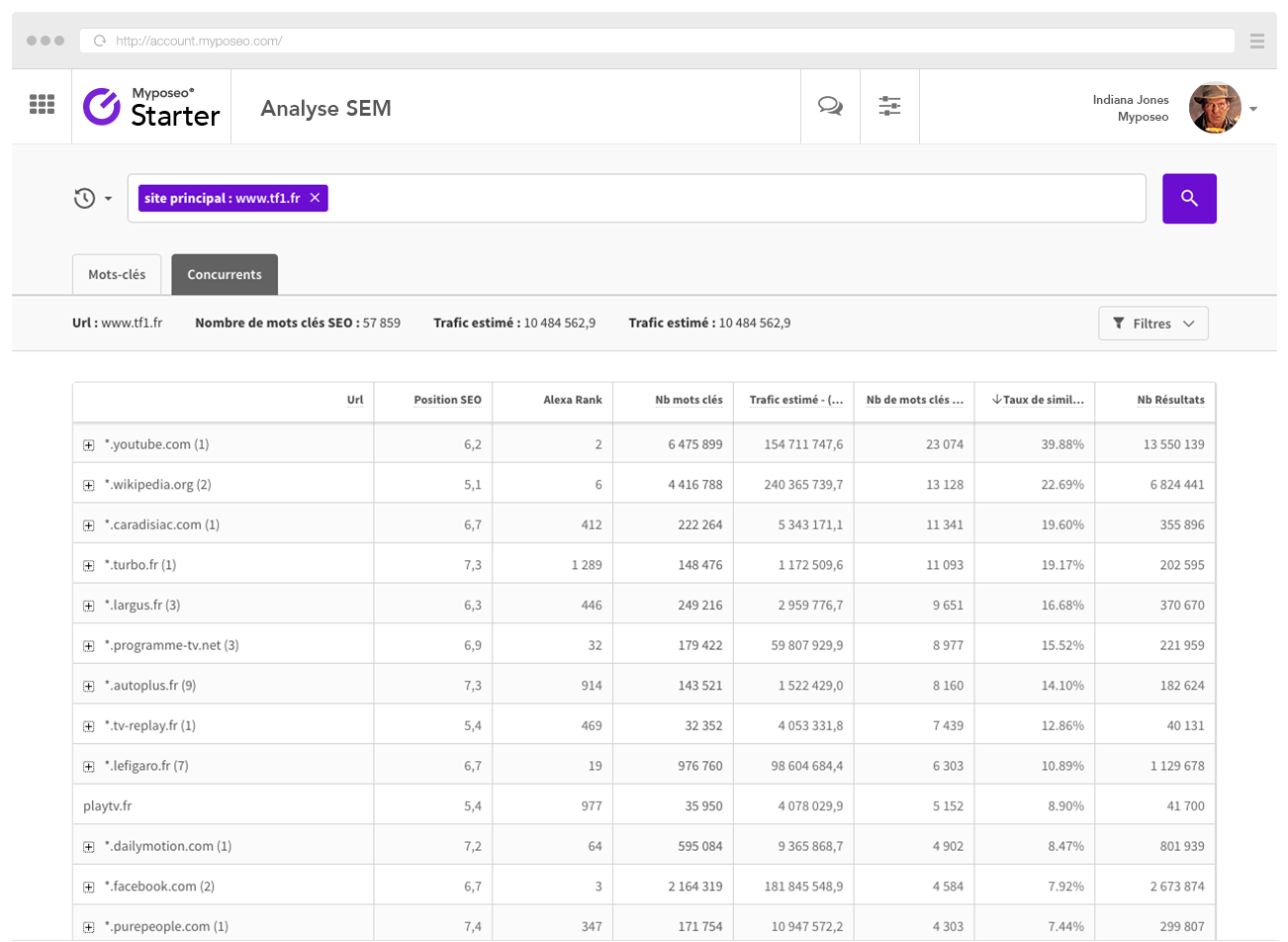The height and width of the screenshot is (942, 1288).
Task: Expand the *.largus.fr row
Action: [89, 606]
